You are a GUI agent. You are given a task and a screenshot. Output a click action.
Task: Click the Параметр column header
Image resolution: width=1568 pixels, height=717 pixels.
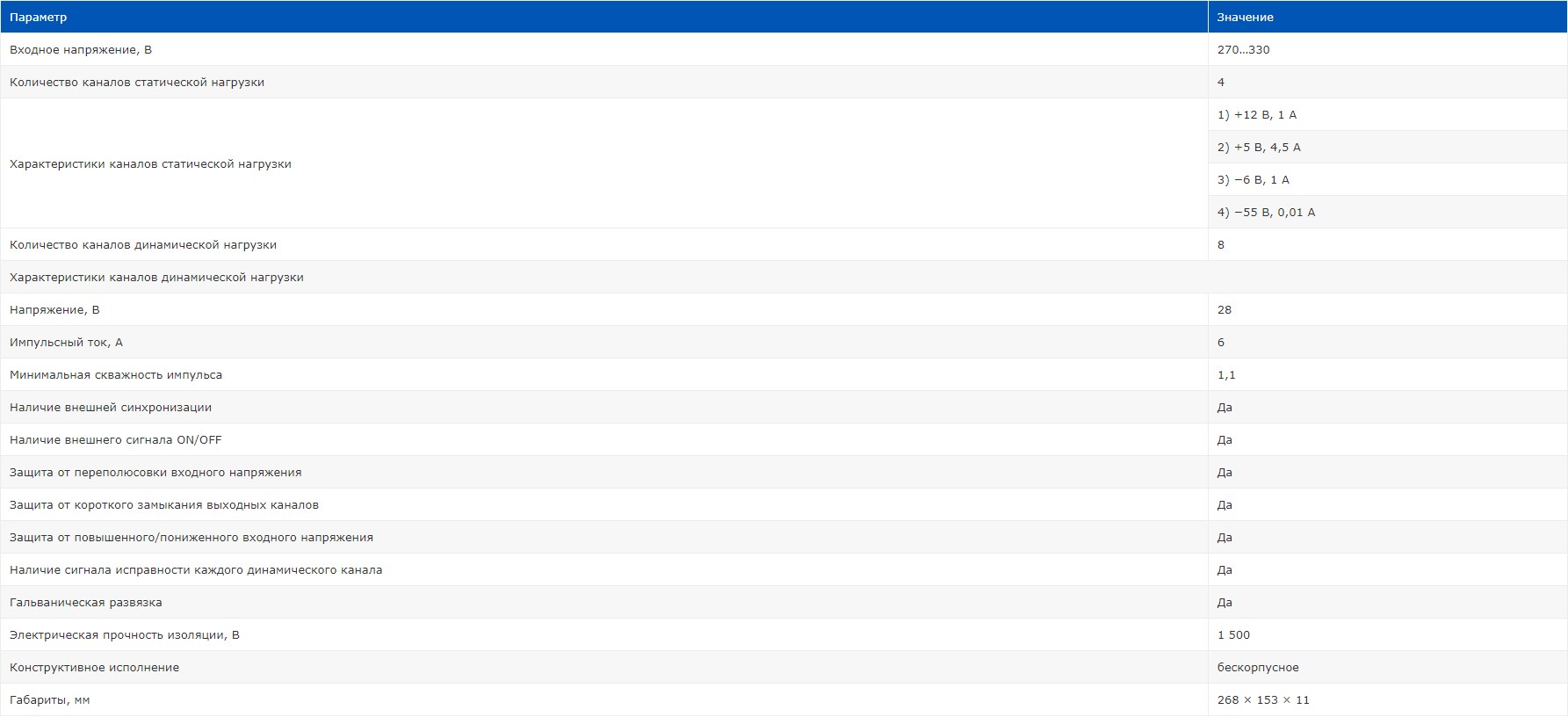[38, 18]
